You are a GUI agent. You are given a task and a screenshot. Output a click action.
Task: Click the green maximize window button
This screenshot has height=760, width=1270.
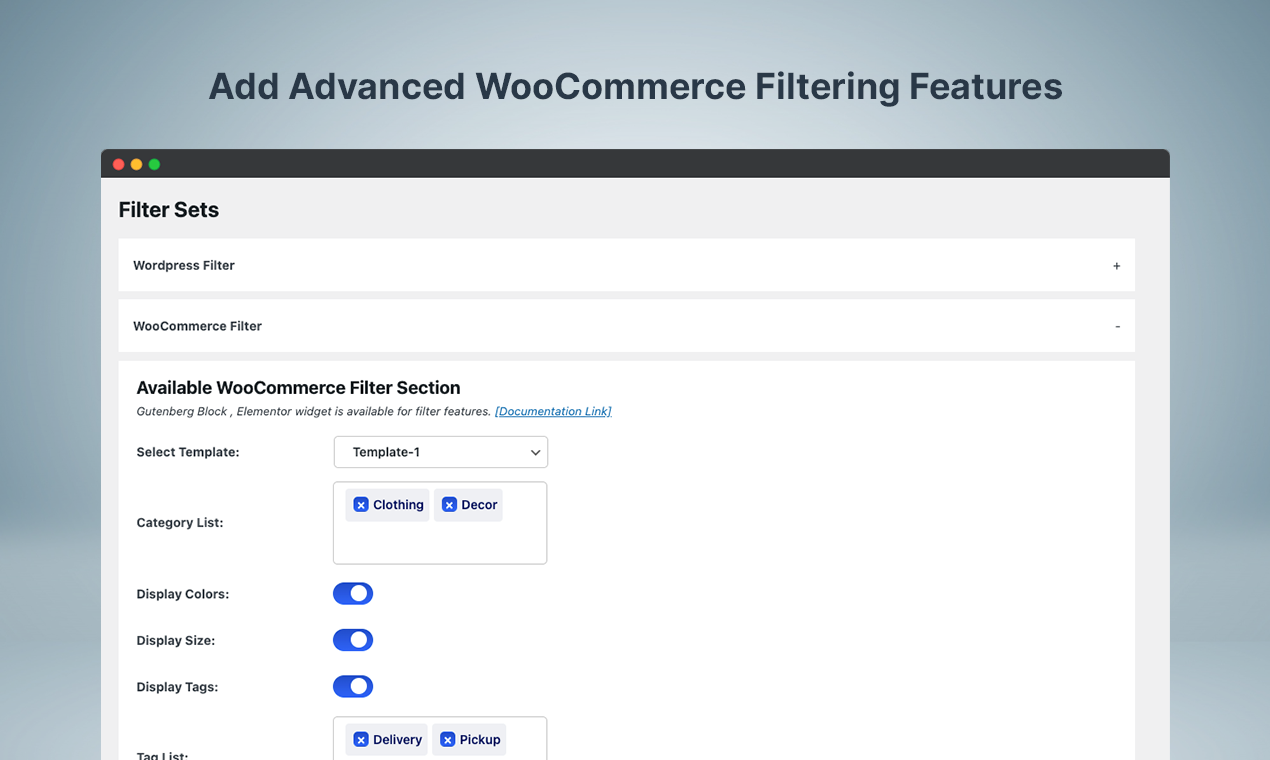154,164
